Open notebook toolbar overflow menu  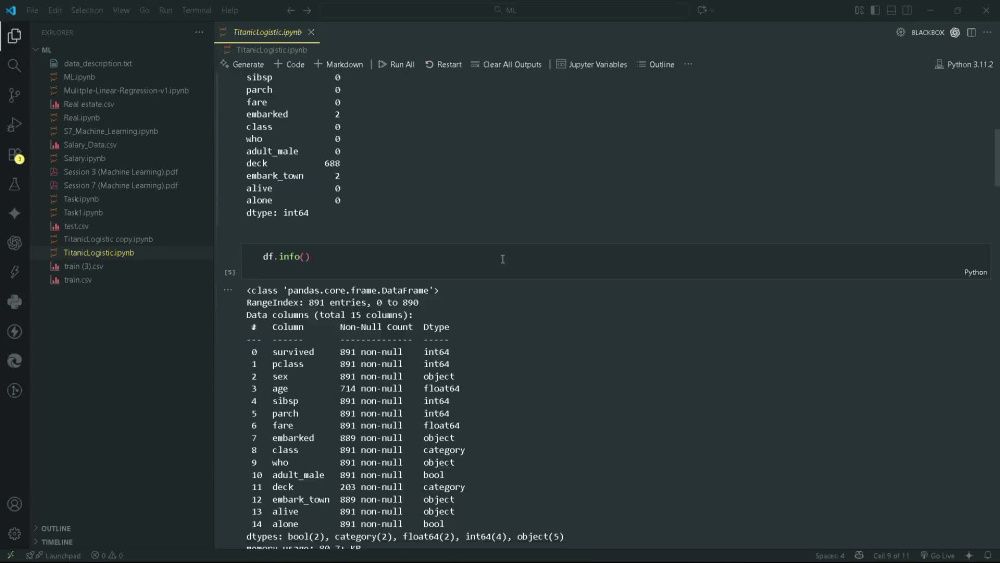[x=688, y=64]
